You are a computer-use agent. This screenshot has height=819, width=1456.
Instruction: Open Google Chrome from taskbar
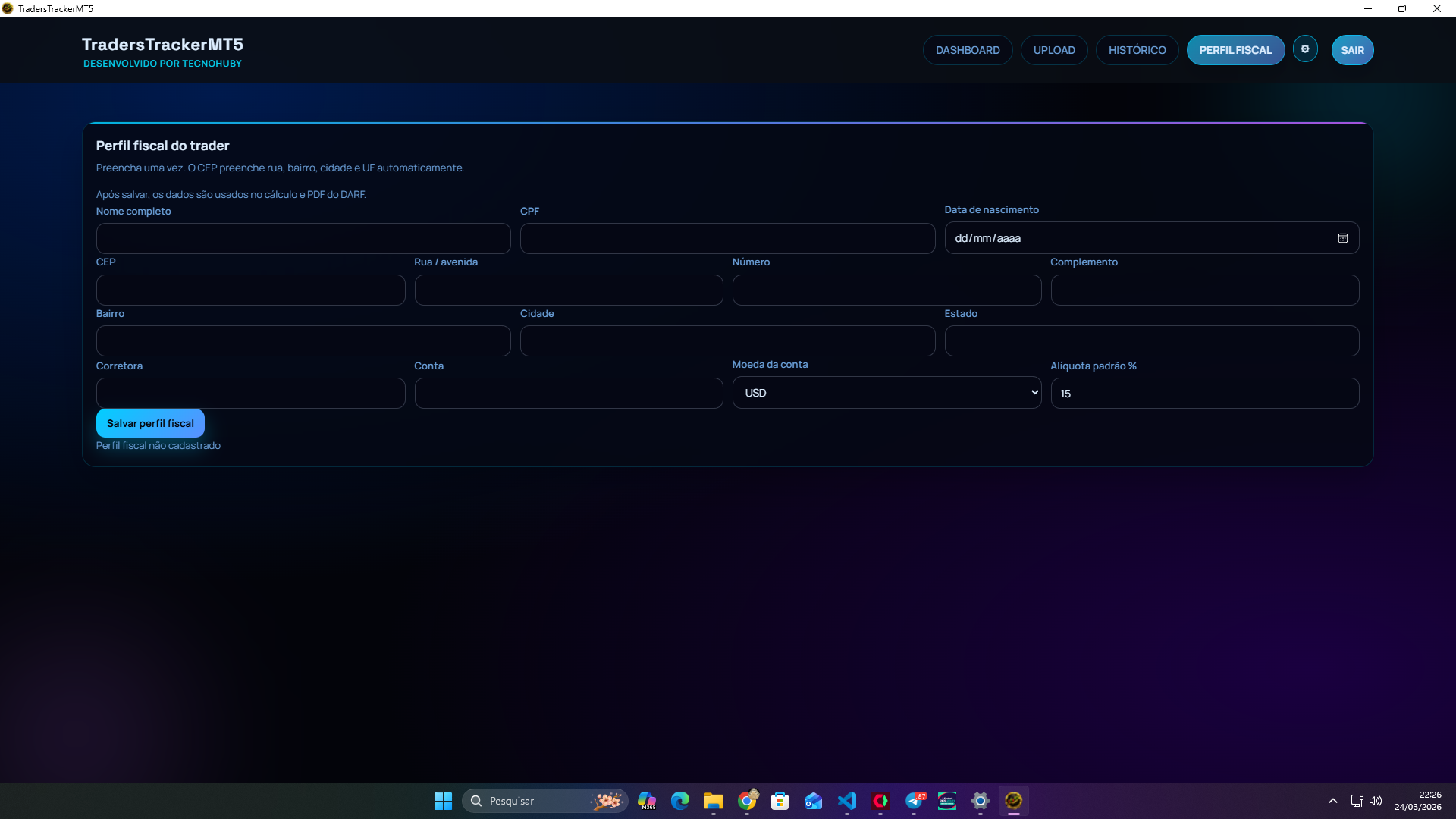coord(747,801)
